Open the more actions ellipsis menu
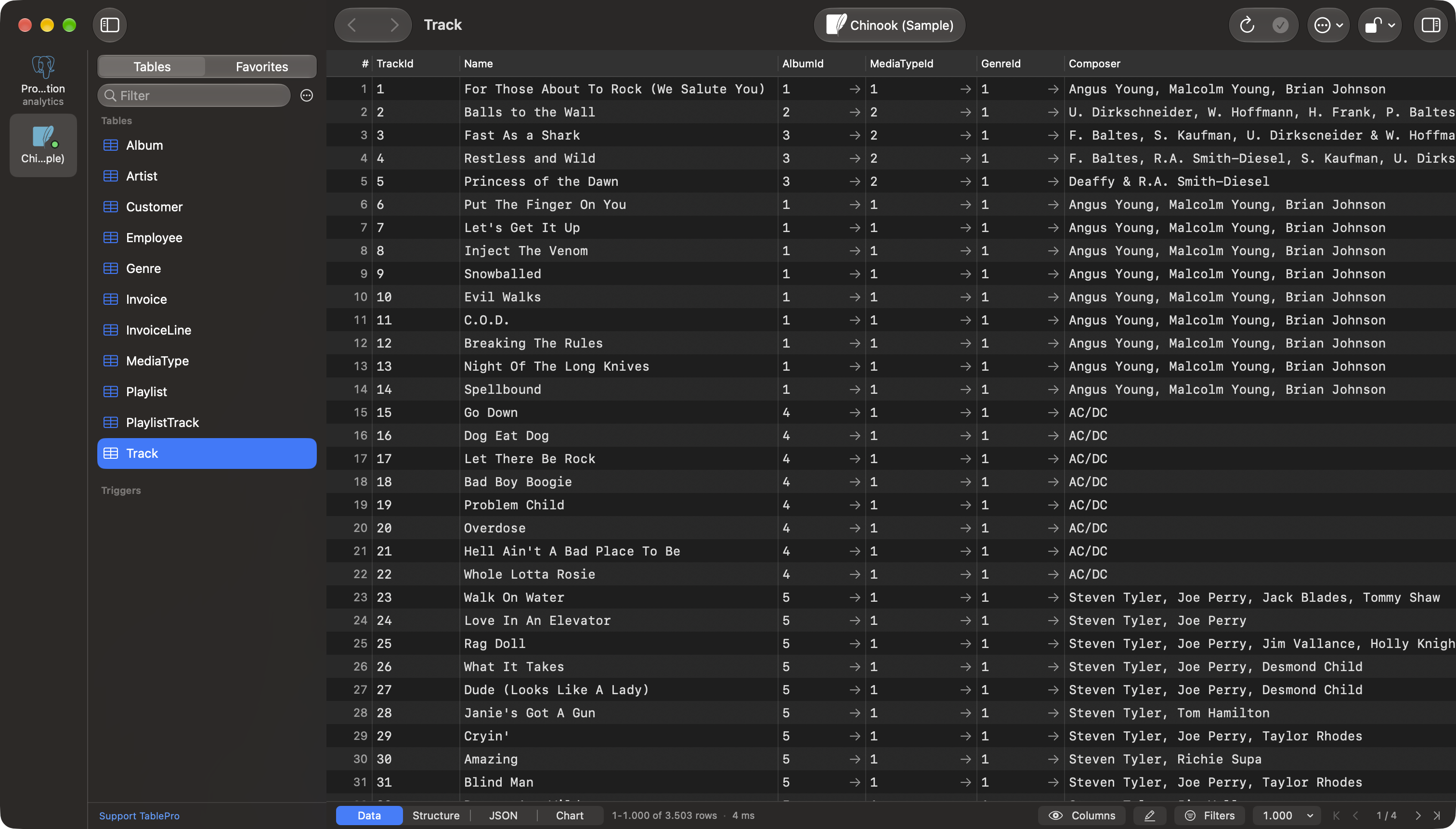The image size is (1456, 829). click(1328, 25)
